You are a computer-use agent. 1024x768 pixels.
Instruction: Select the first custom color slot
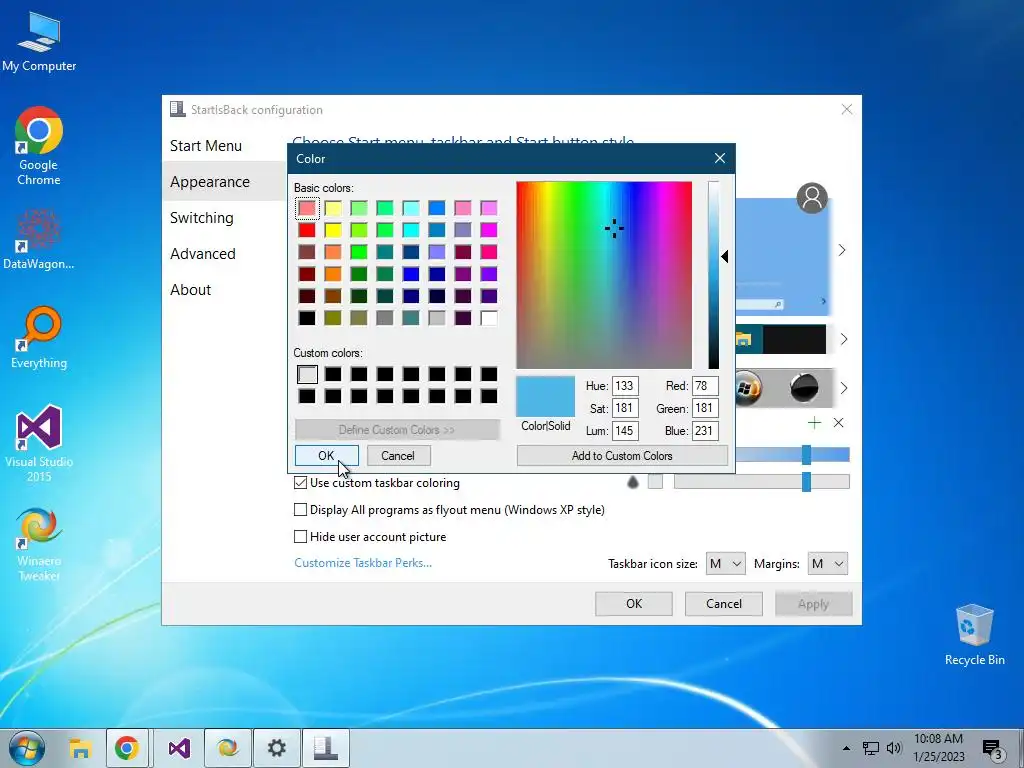click(x=307, y=374)
